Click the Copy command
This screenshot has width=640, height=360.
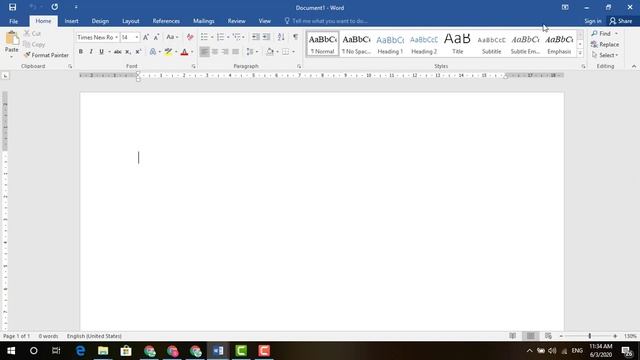(x=34, y=44)
